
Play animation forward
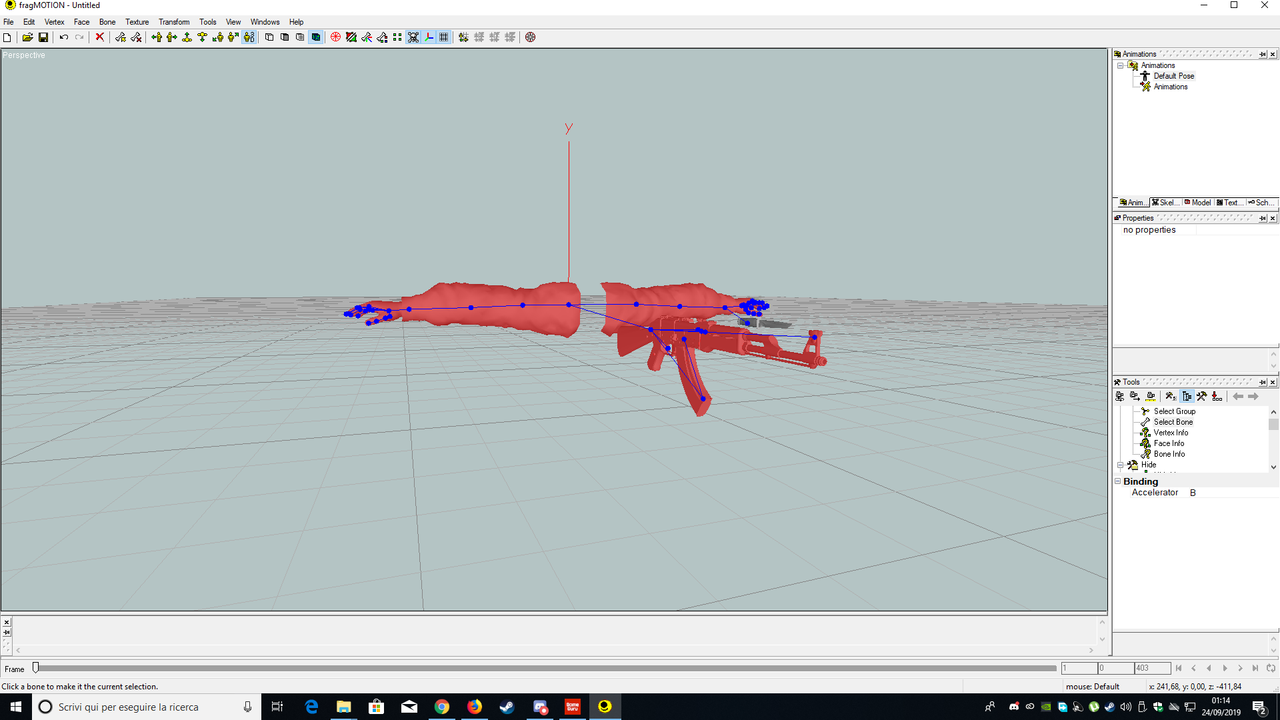(1225, 668)
